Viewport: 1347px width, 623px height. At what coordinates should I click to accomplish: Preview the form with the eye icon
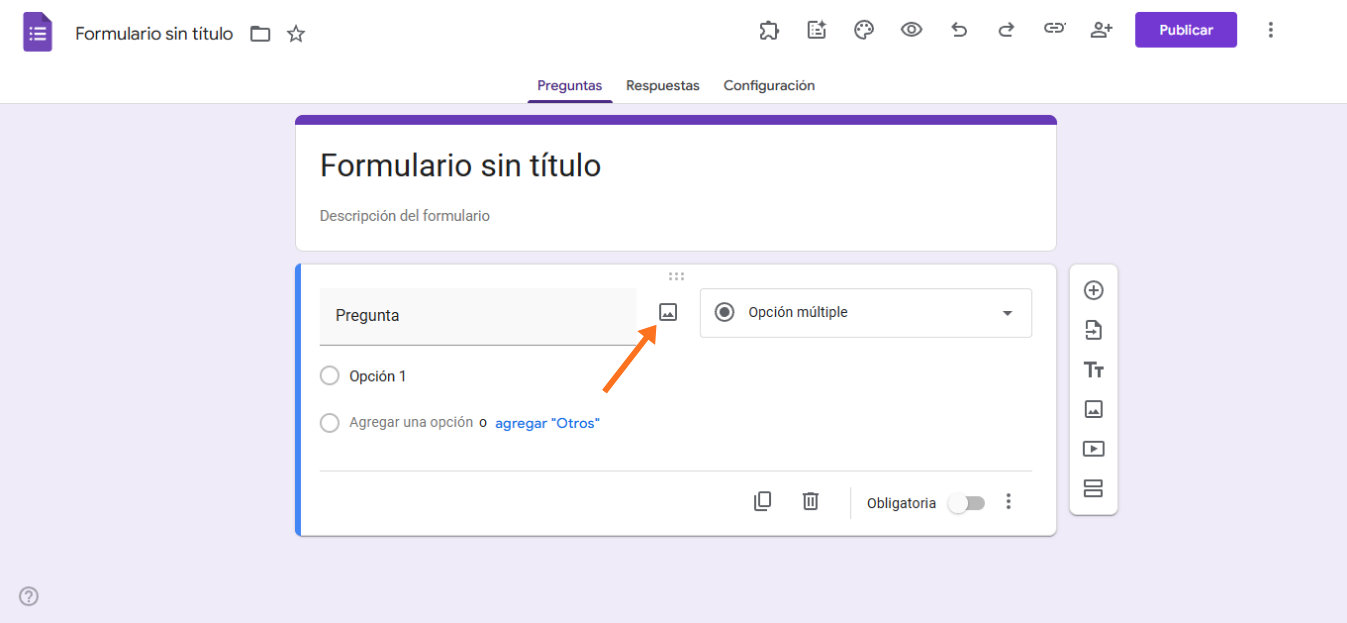(911, 30)
